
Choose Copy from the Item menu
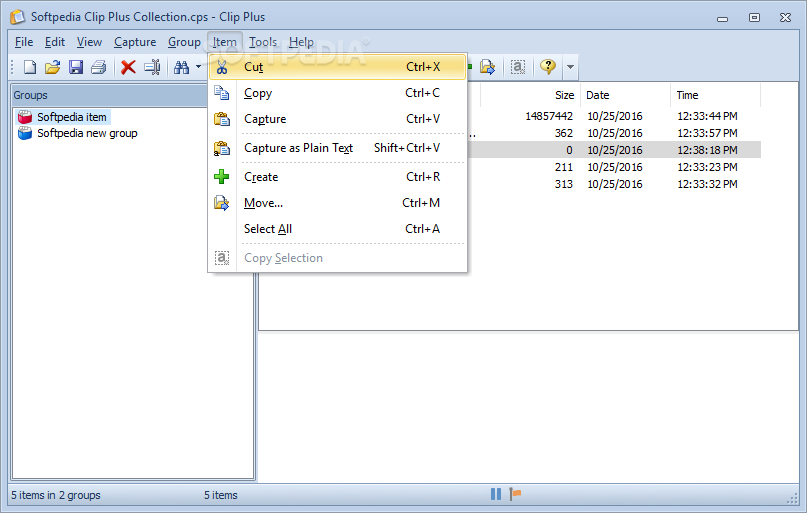coord(338,93)
